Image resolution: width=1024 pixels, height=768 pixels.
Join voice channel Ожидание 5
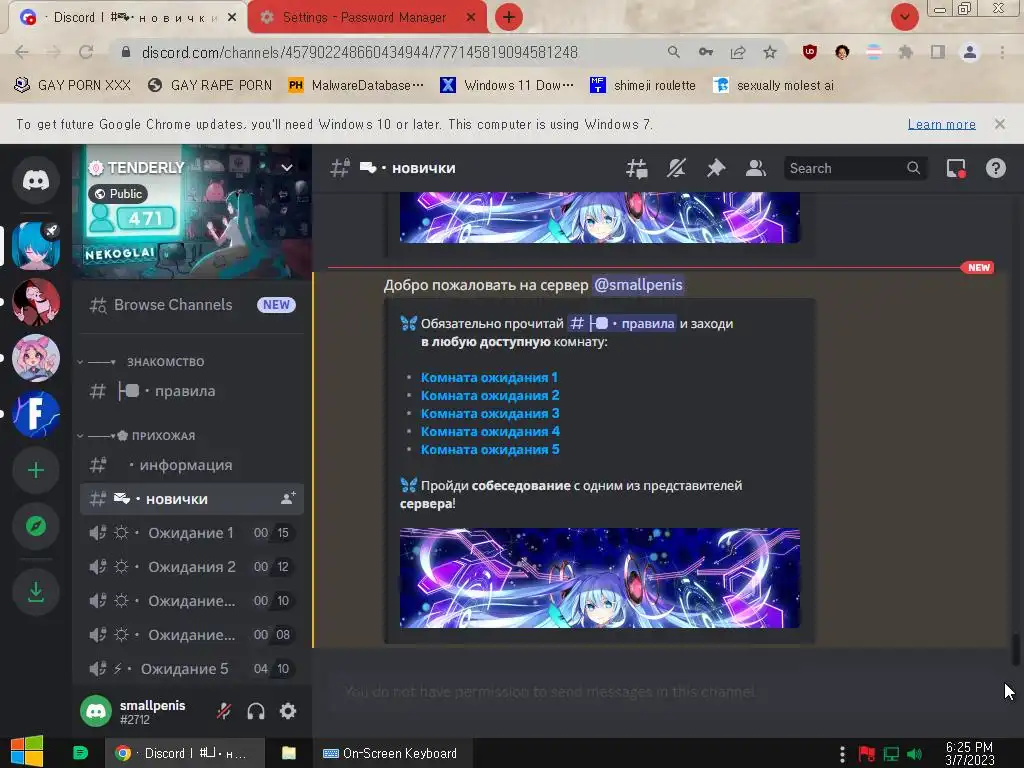[192, 669]
